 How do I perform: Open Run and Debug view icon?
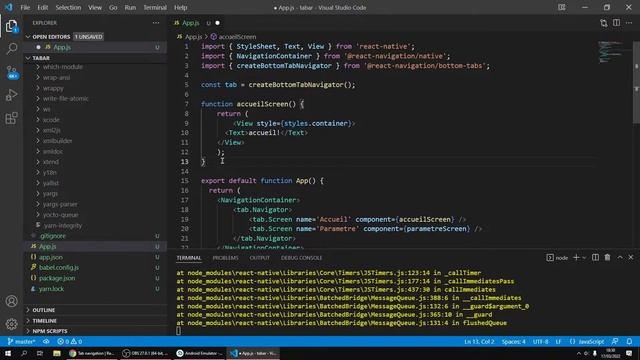(11, 95)
